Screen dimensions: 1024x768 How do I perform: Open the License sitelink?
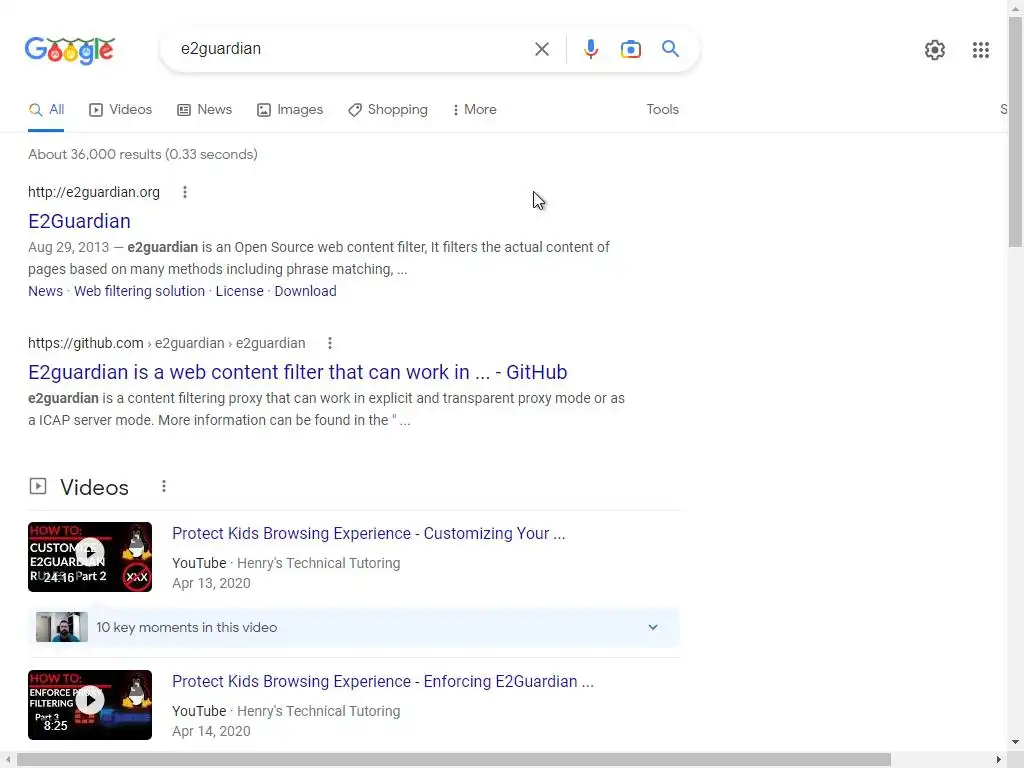point(240,291)
